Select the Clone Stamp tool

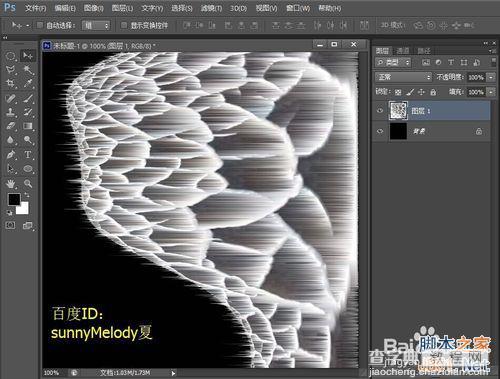[11, 112]
